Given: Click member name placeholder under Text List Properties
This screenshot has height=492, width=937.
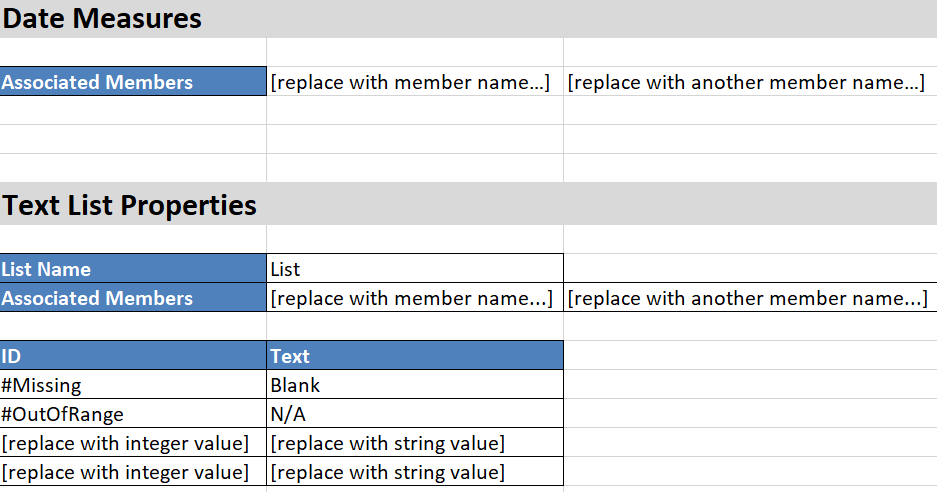Looking at the screenshot, I should [x=414, y=298].
